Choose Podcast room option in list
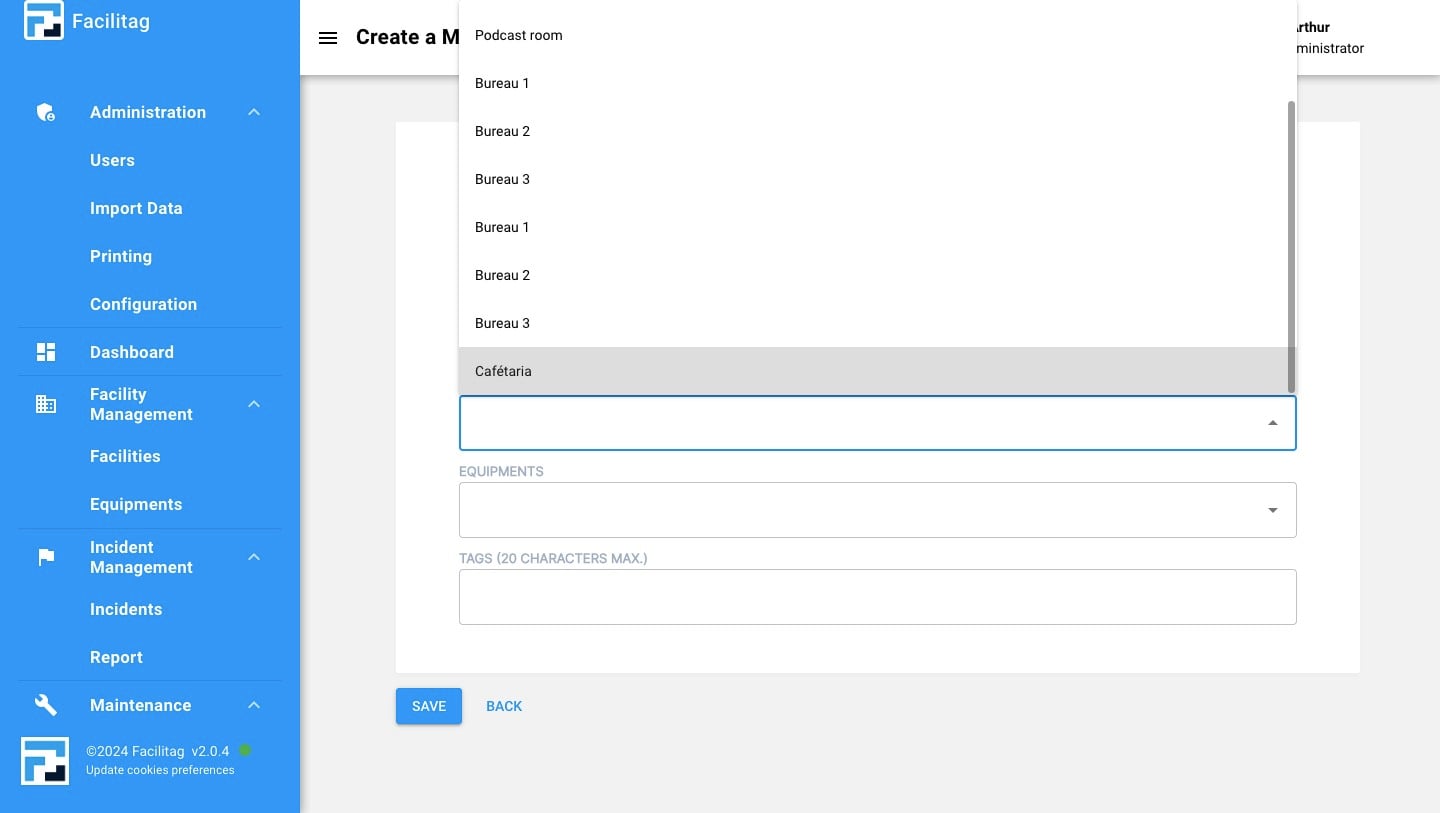The width and height of the screenshot is (1440, 813). point(518,35)
